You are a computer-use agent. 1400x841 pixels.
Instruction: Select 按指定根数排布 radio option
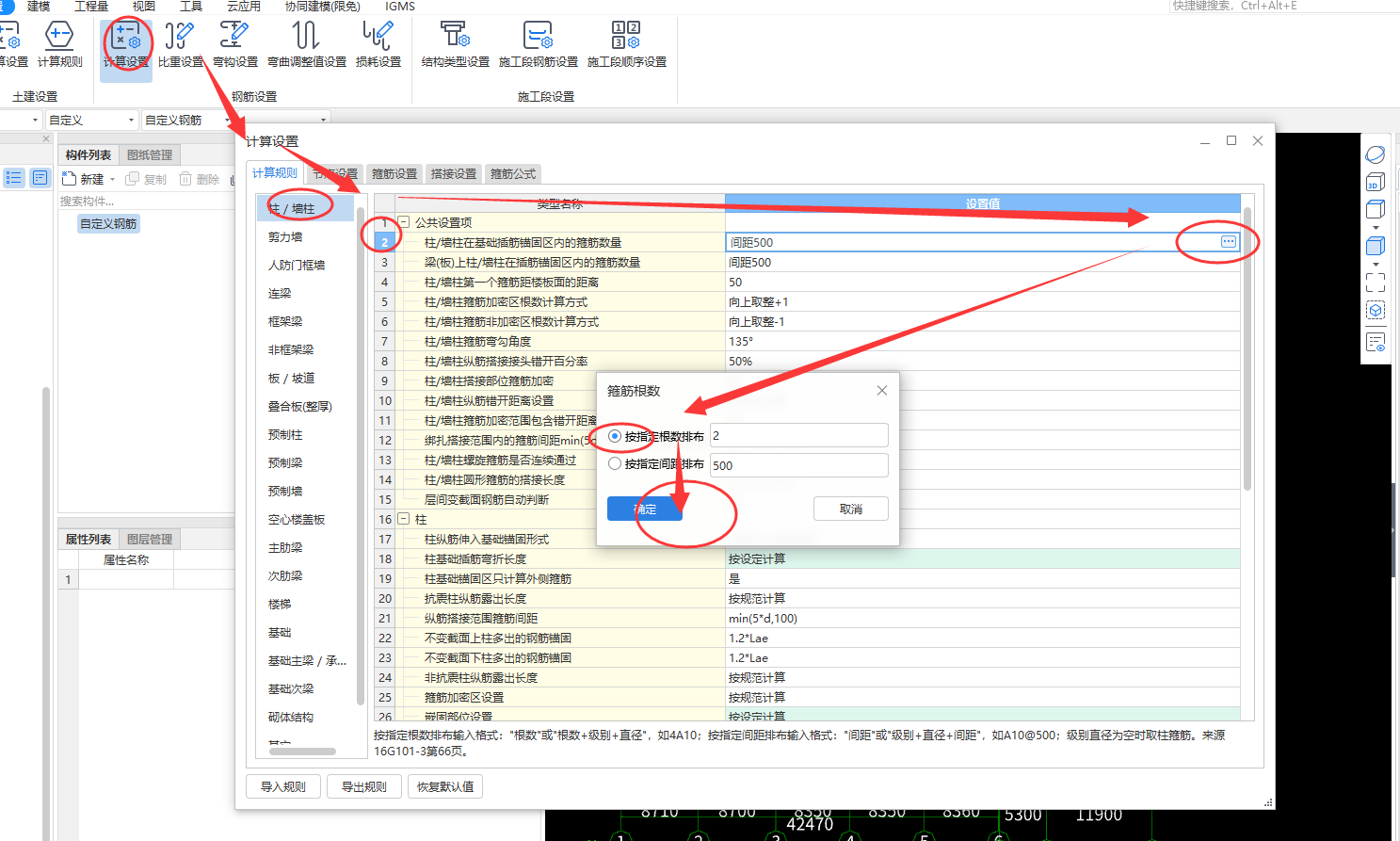click(x=615, y=436)
